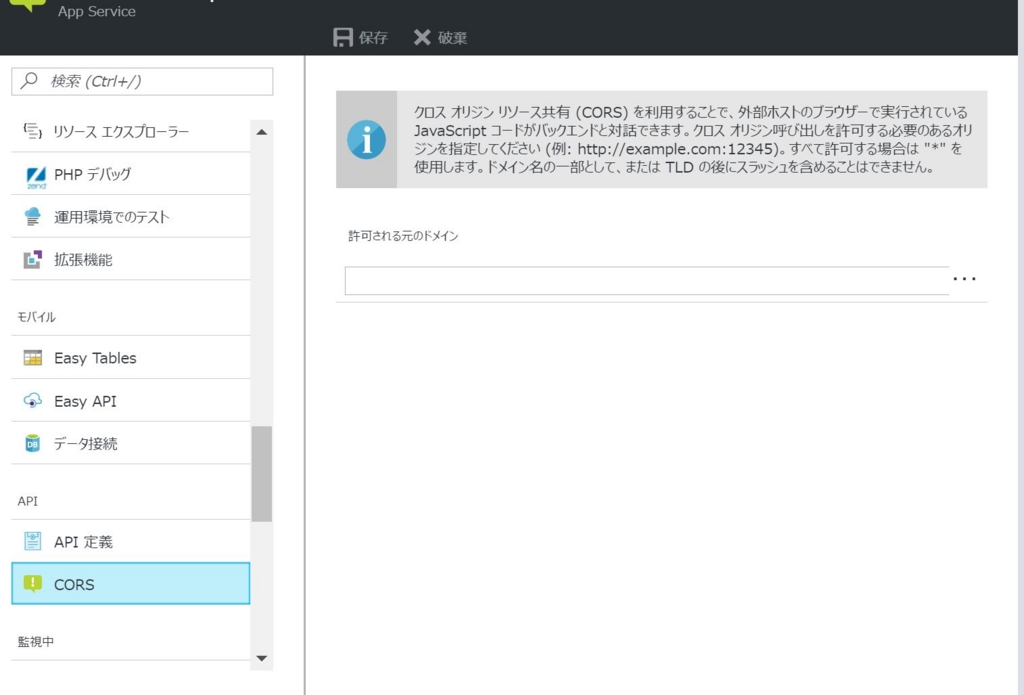
Task: Click the 保存 label in the toolbar
Action: click(x=374, y=38)
